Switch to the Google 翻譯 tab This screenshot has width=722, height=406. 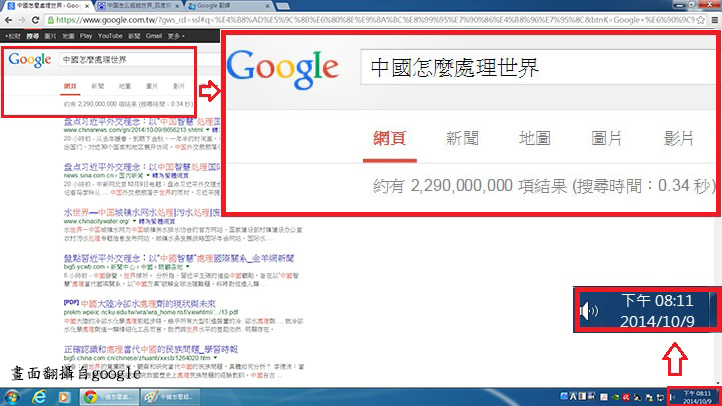pyautogui.click(x=229, y=6)
